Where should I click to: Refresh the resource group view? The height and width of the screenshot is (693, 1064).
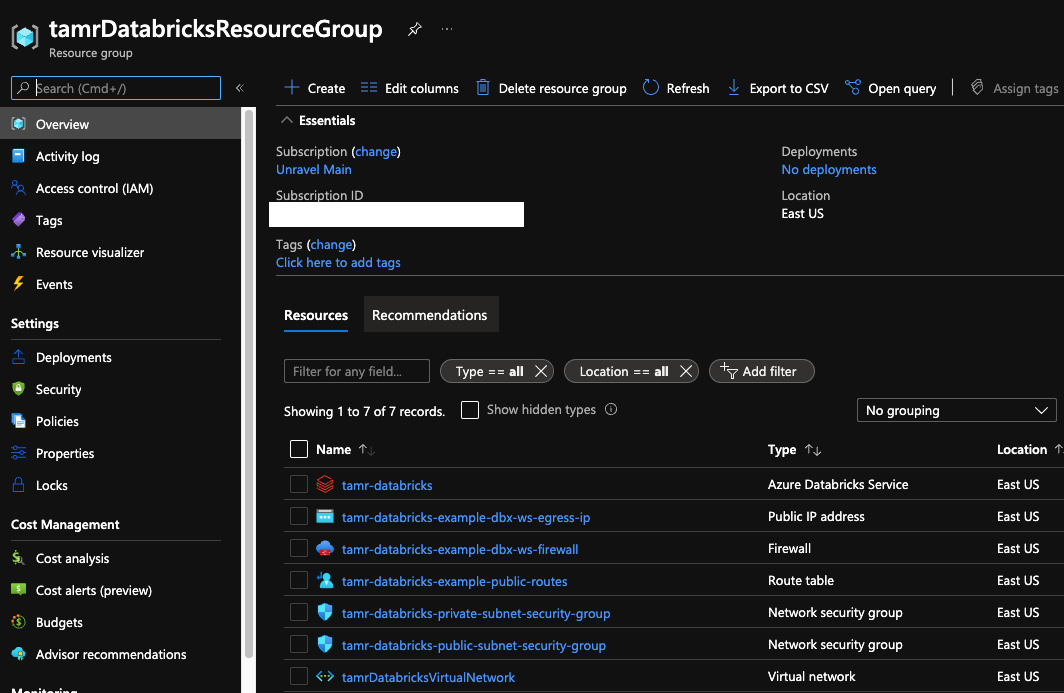pos(676,88)
